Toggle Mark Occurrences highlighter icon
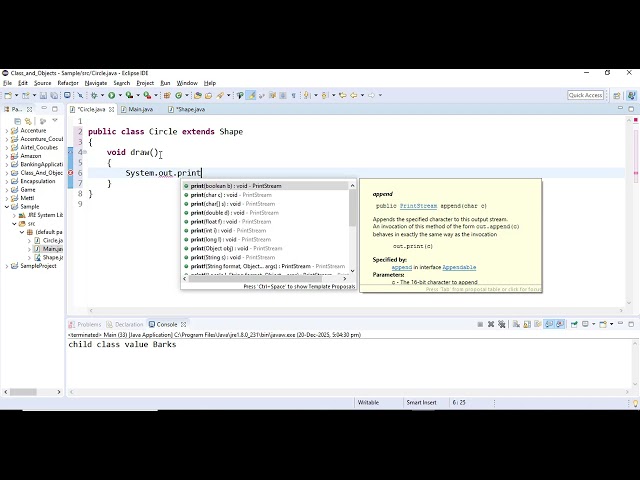This screenshot has width=640, height=480. tap(251, 96)
